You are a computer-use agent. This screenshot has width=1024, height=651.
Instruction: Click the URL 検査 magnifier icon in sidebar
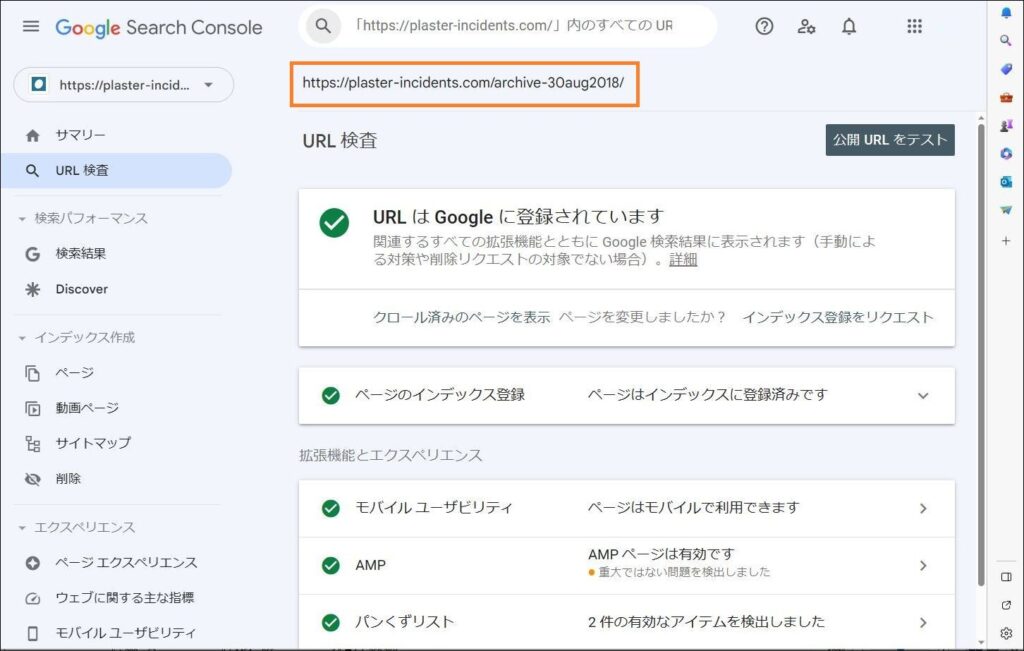click(x=32, y=170)
